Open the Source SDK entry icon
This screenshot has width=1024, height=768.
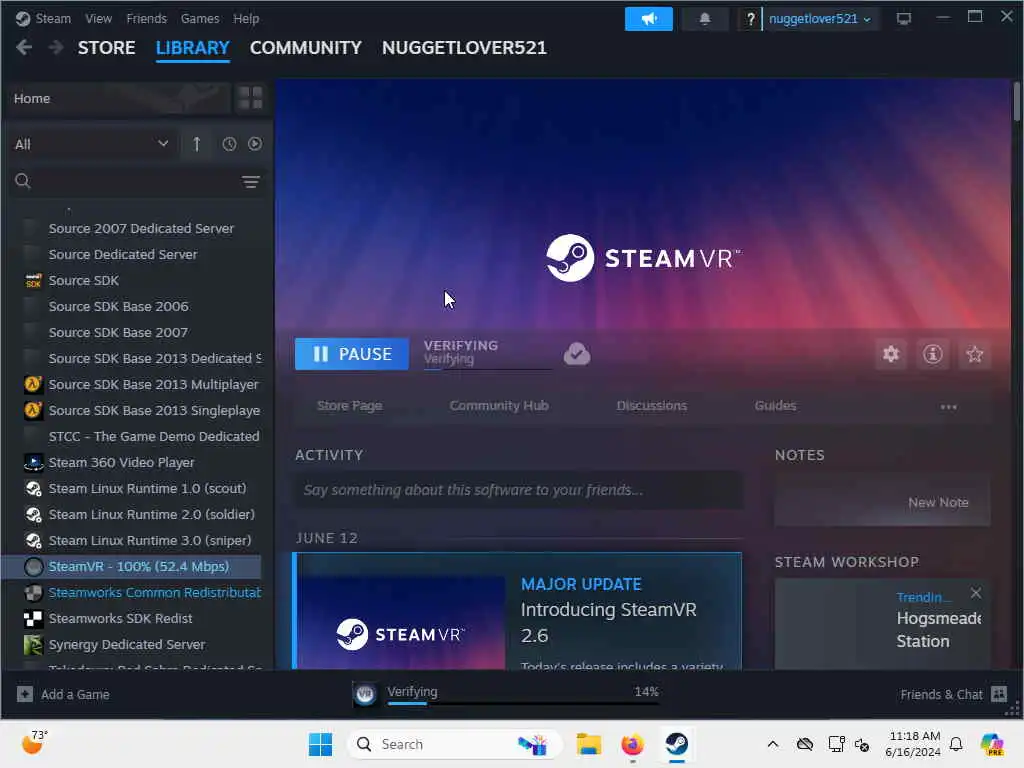(x=33, y=280)
